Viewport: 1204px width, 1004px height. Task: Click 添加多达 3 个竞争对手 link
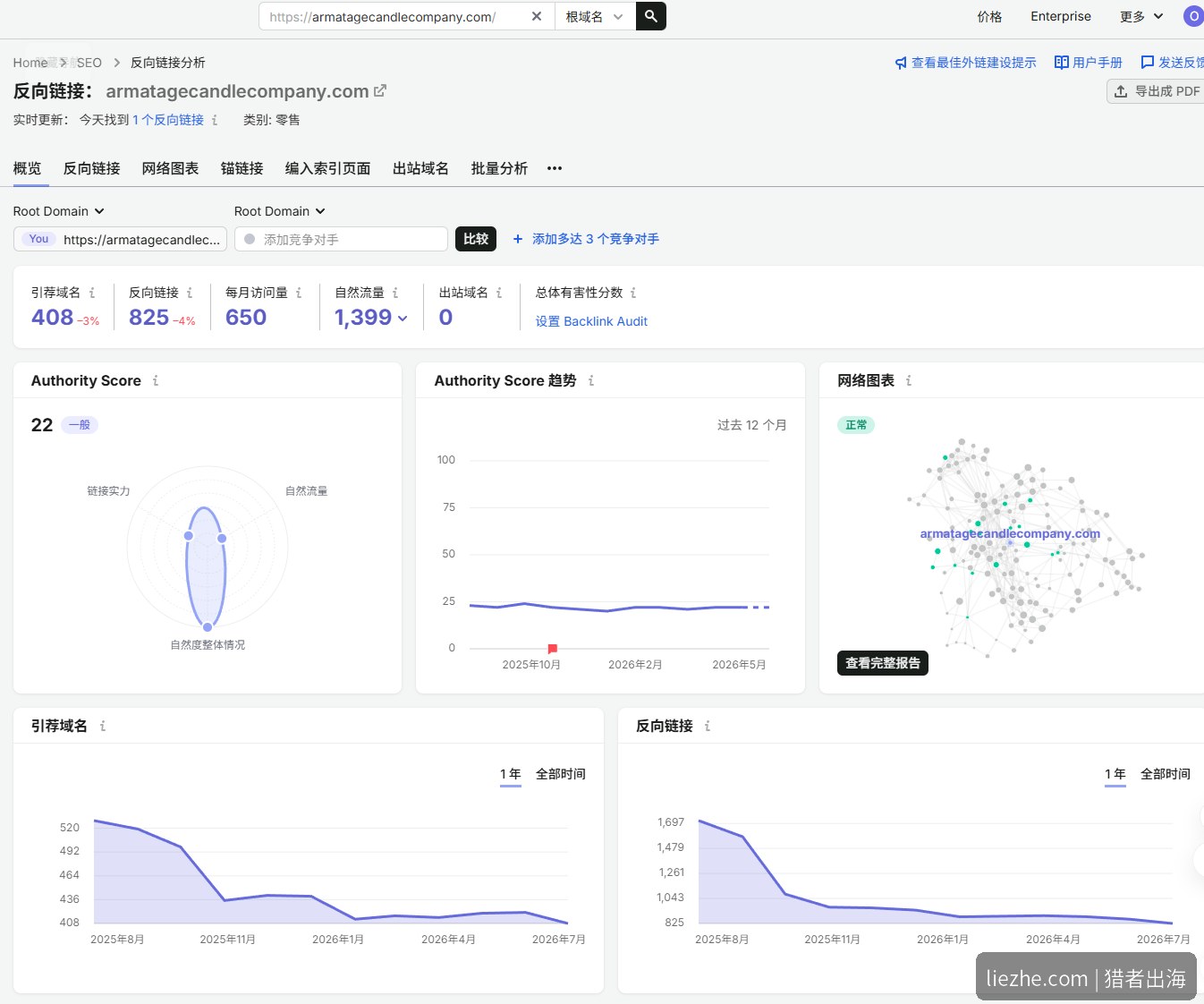coord(586,239)
